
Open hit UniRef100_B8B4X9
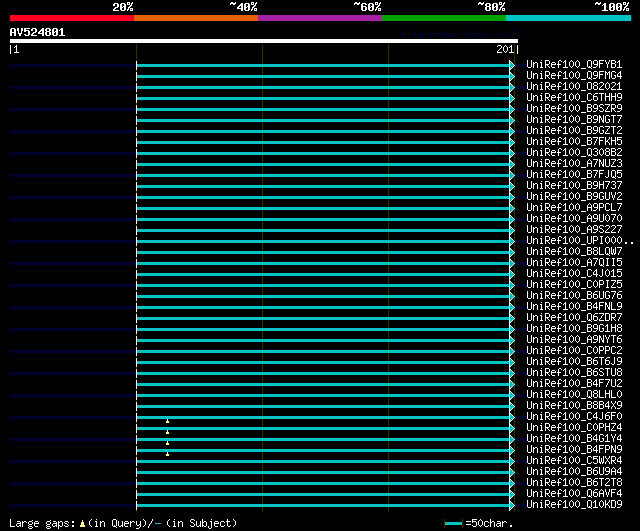click(574, 406)
